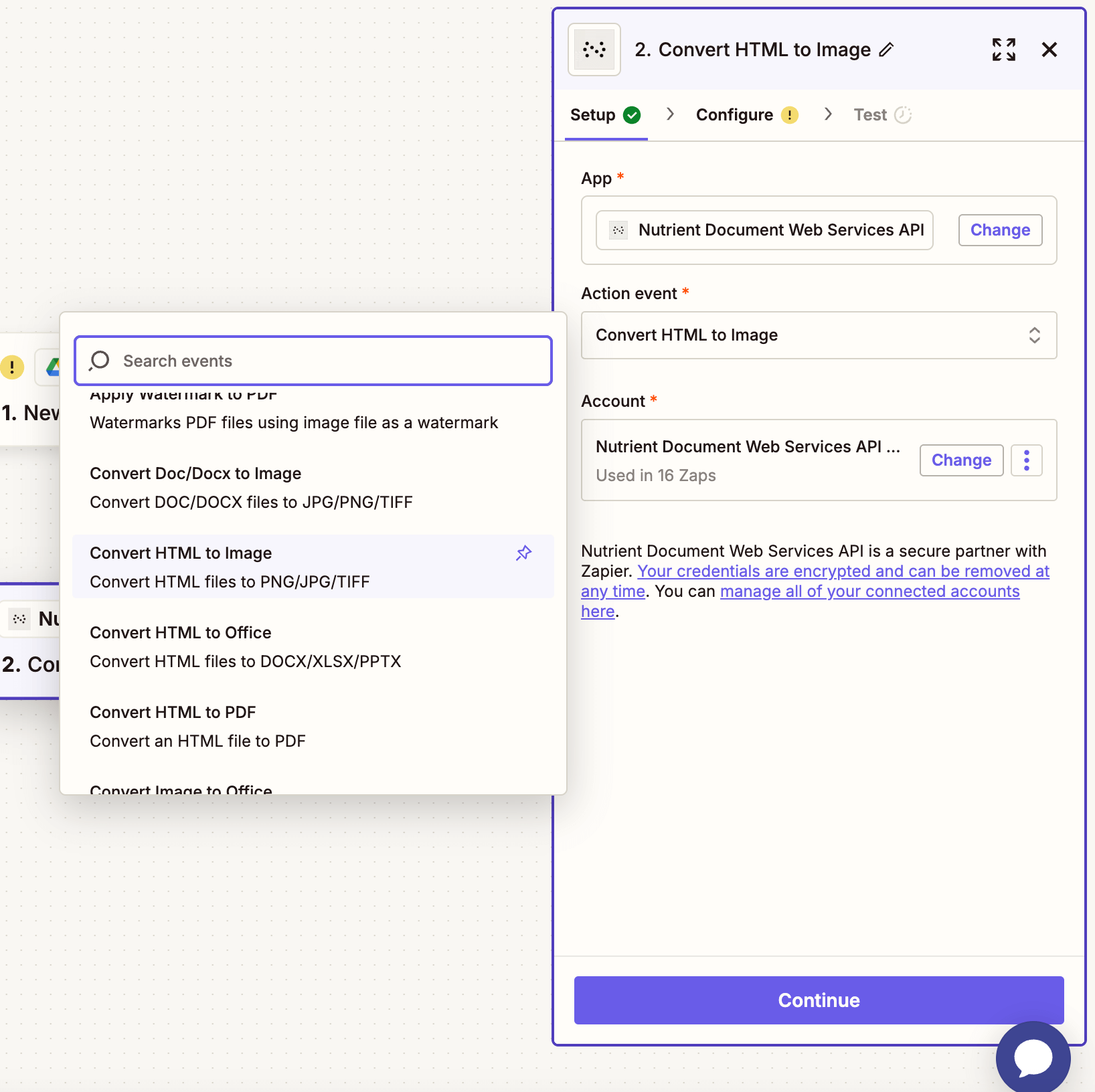Screen dimensions: 1095x1092
Task: Pin the Convert HTML to Image event
Action: click(524, 553)
